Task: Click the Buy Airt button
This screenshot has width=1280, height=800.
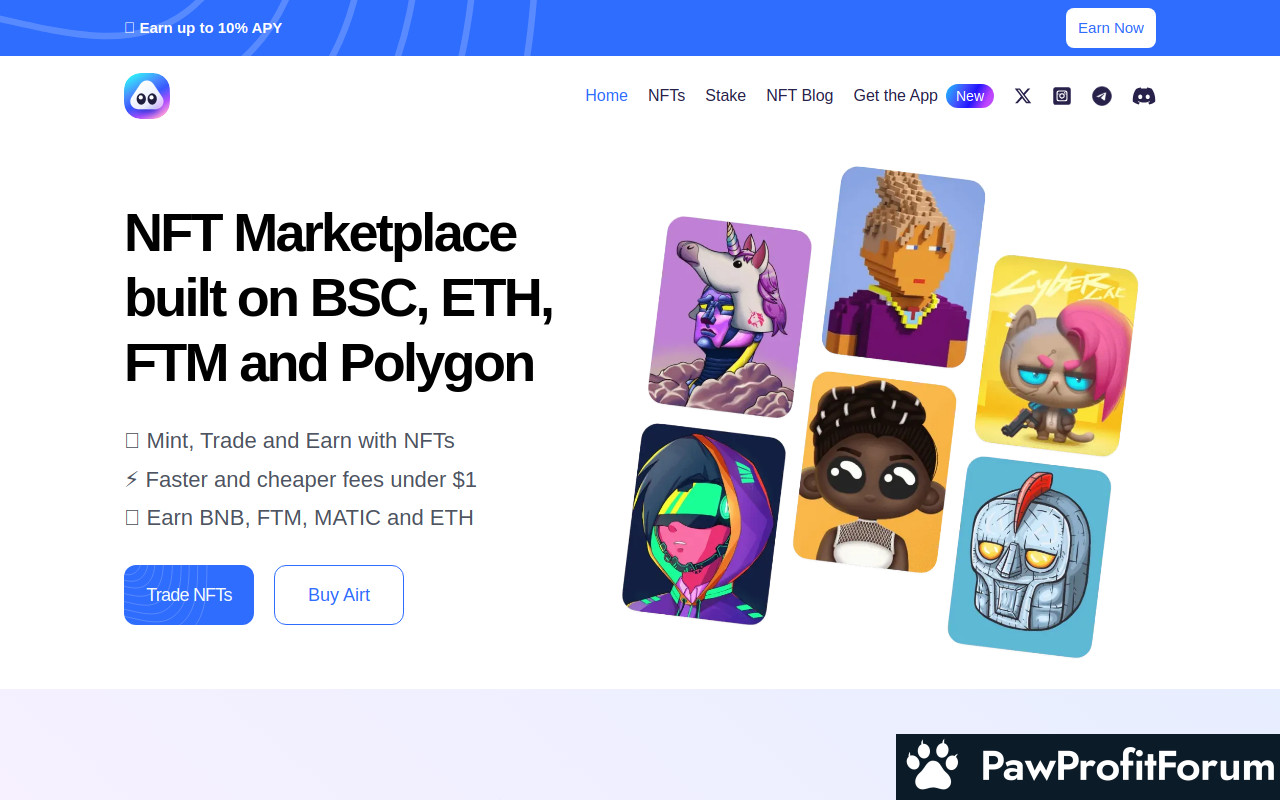Action: pyautogui.click(x=339, y=595)
